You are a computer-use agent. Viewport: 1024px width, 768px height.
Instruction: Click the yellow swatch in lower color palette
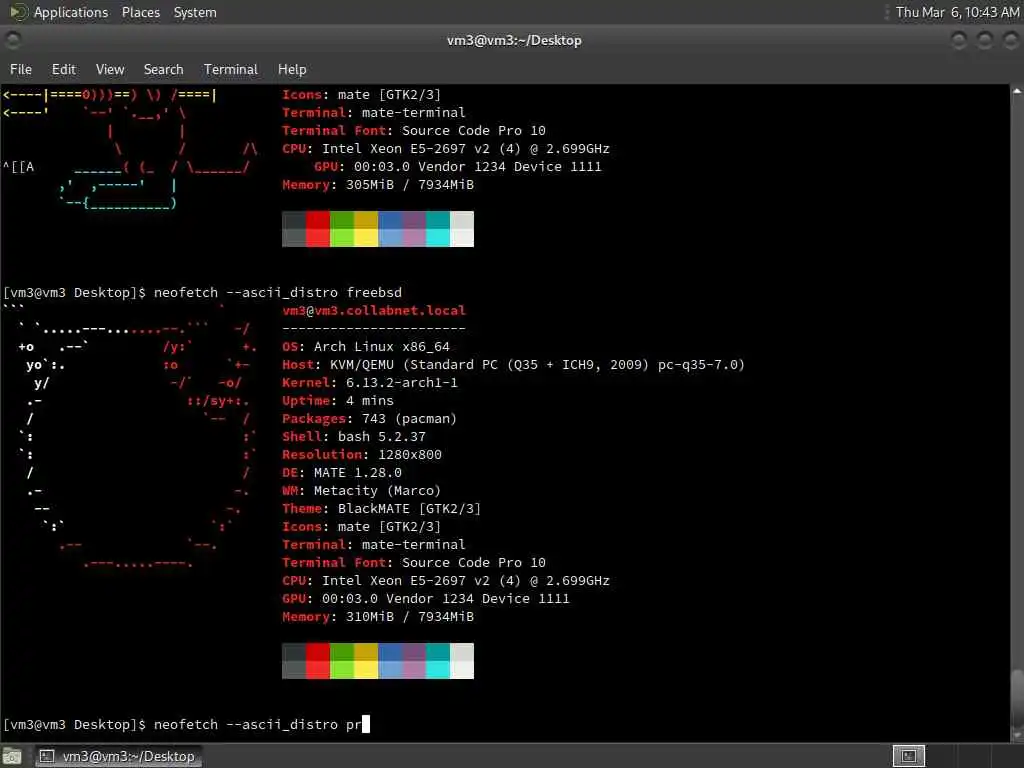pyautogui.click(x=366, y=661)
